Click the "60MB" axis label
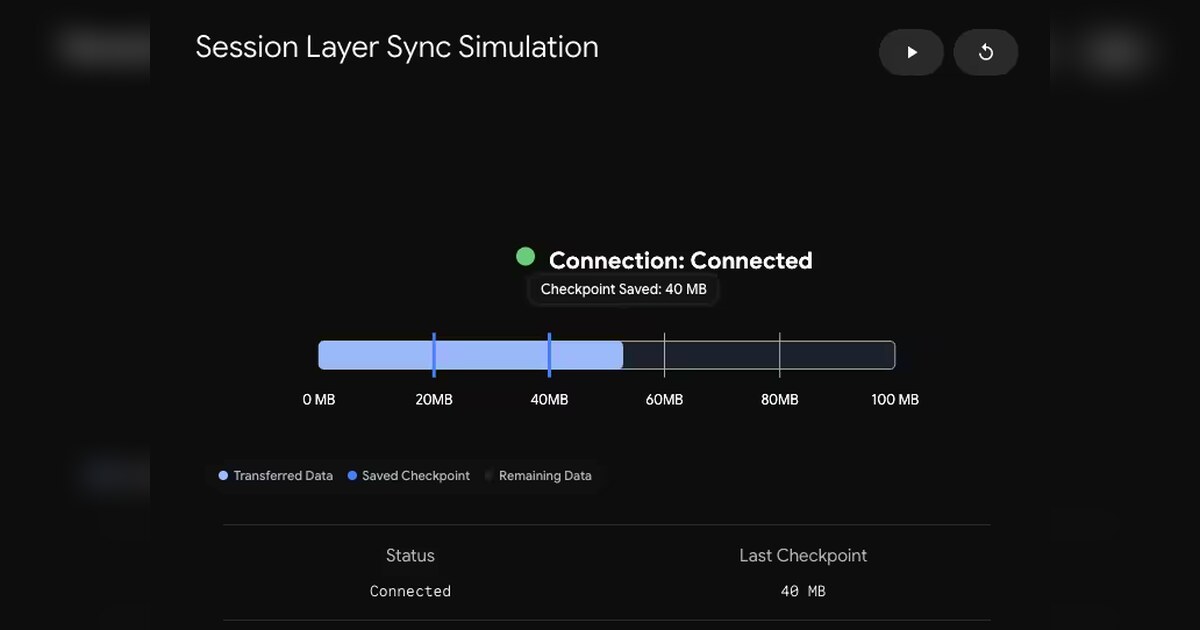1200x630 pixels. [664, 400]
